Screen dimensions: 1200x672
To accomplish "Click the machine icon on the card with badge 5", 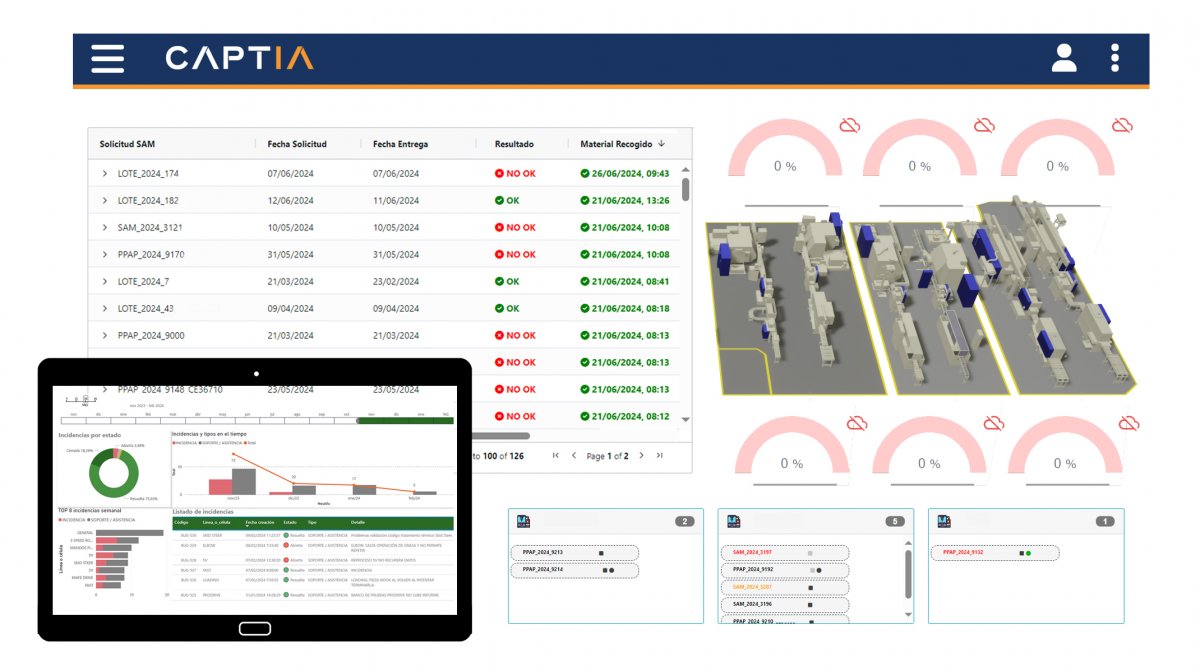I will (x=733, y=521).
